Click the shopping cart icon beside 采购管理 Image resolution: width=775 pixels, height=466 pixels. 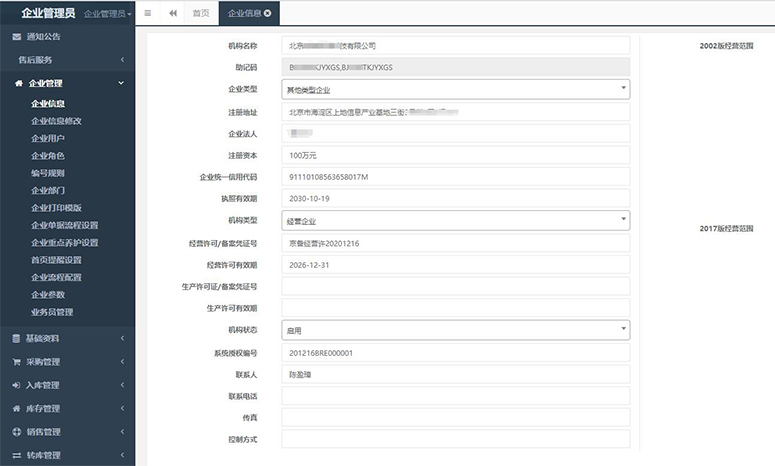click(16, 362)
